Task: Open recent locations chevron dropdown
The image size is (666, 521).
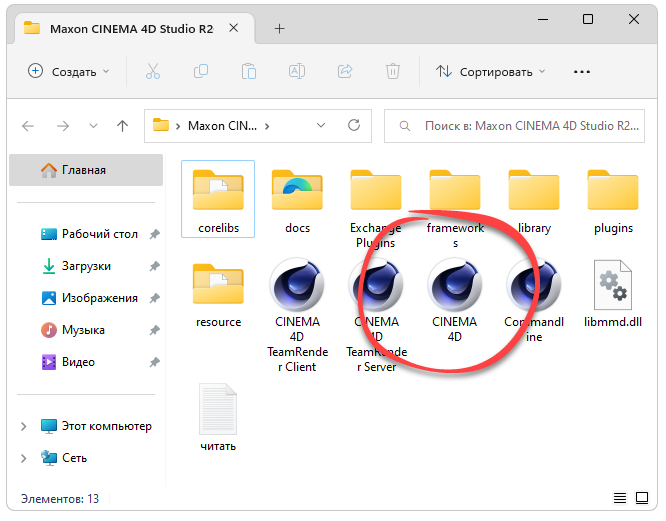Action: click(x=93, y=126)
